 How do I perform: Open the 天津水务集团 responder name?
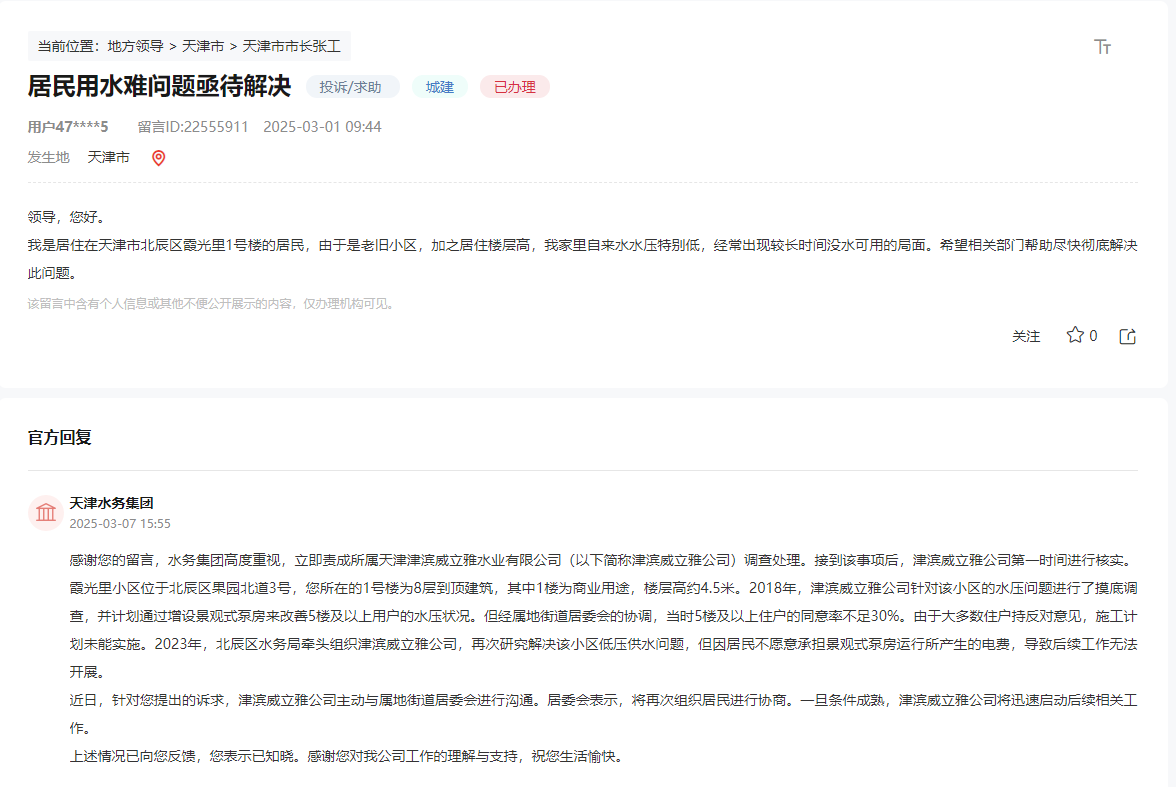(x=111, y=503)
